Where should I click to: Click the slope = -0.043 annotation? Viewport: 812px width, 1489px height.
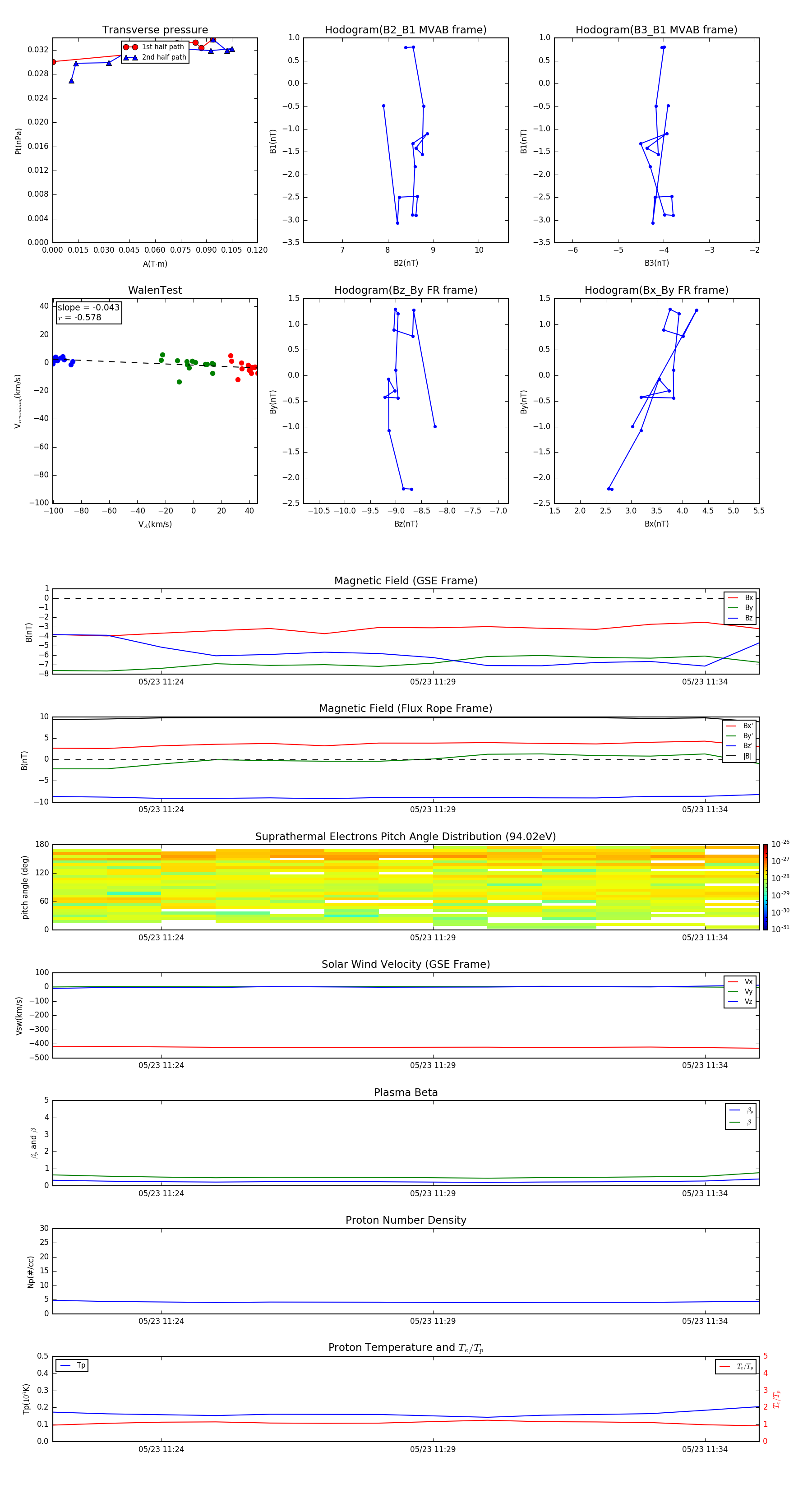(88, 308)
